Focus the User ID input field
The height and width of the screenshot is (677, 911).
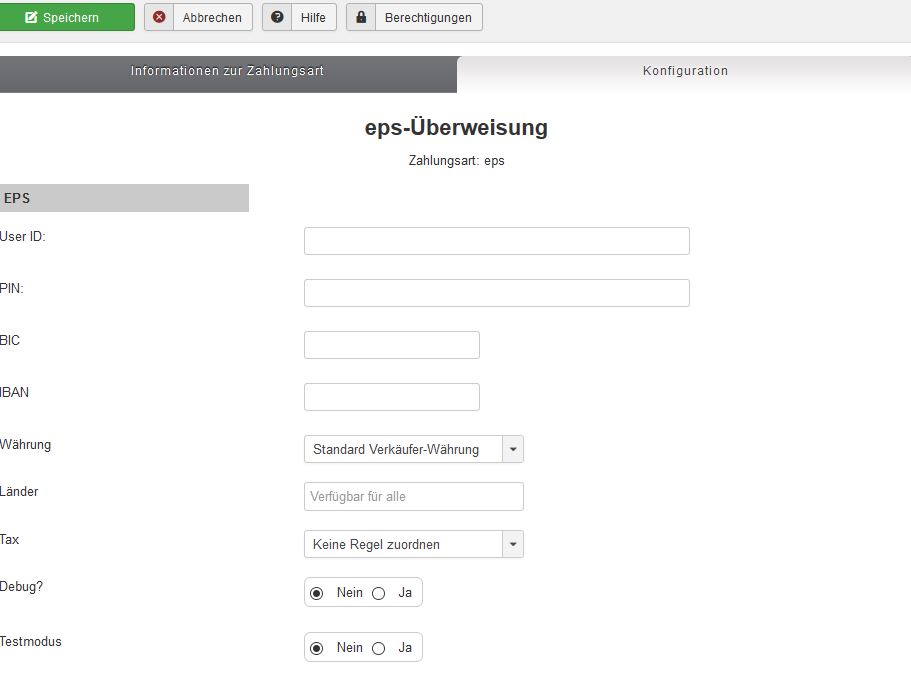[497, 241]
